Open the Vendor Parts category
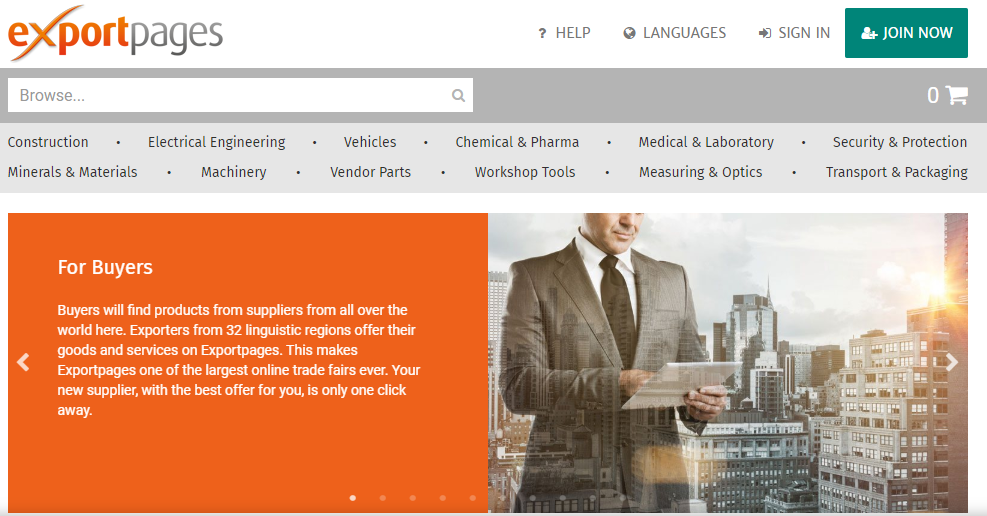This screenshot has width=987, height=516. click(x=370, y=172)
